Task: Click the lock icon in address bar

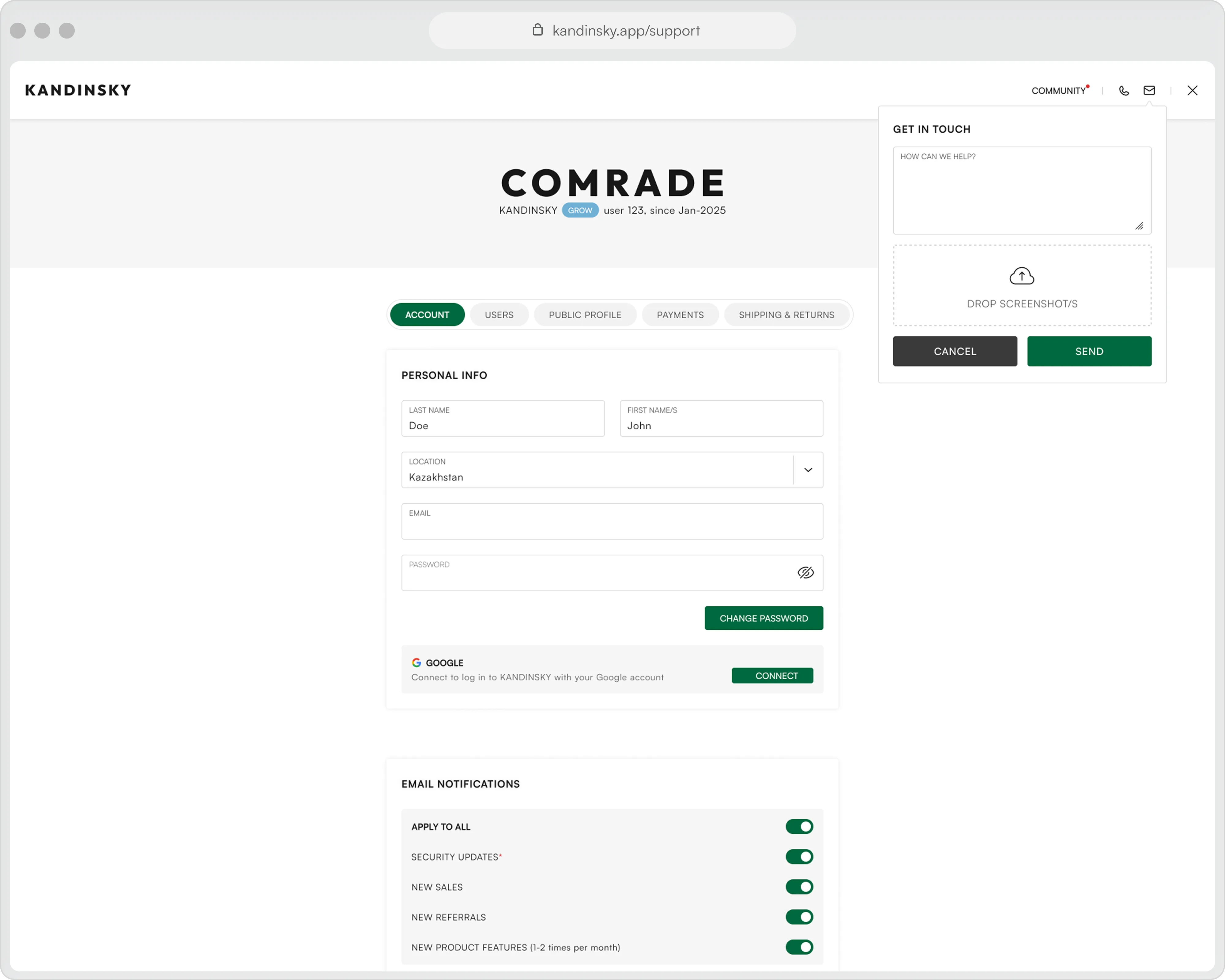Action: (x=537, y=29)
